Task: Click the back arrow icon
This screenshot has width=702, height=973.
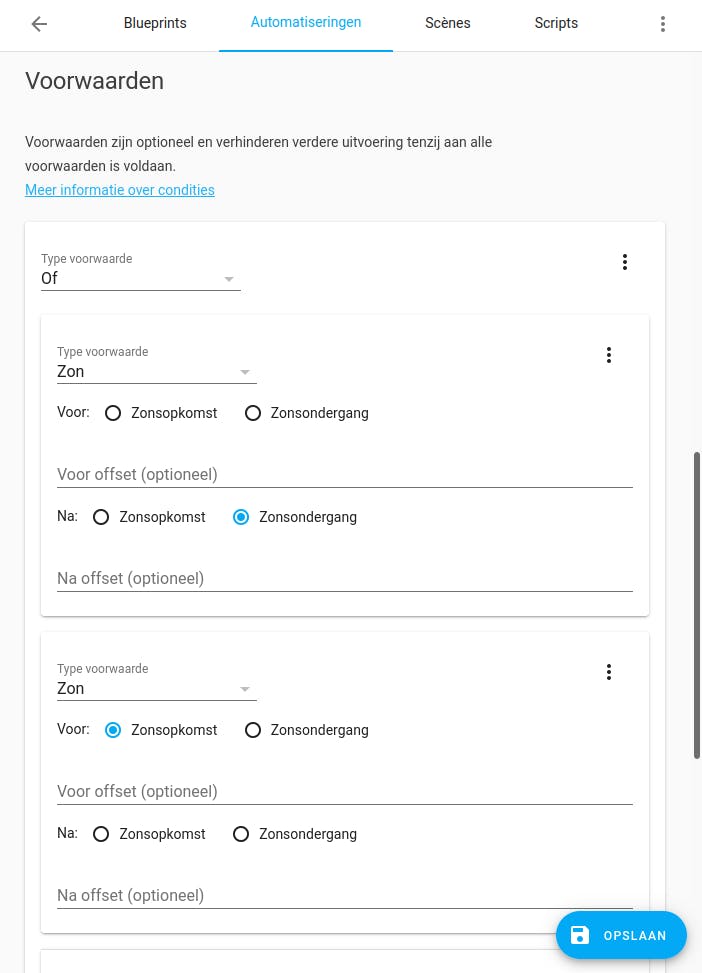Action: [x=39, y=24]
